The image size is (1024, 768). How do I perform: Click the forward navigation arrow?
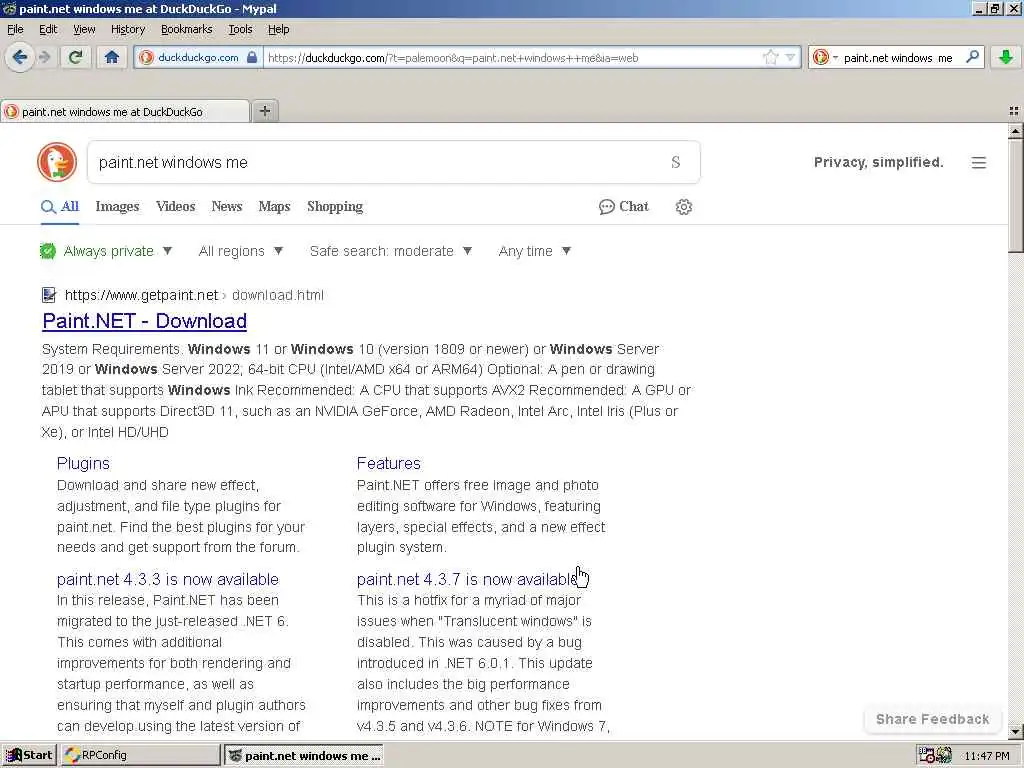44,57
